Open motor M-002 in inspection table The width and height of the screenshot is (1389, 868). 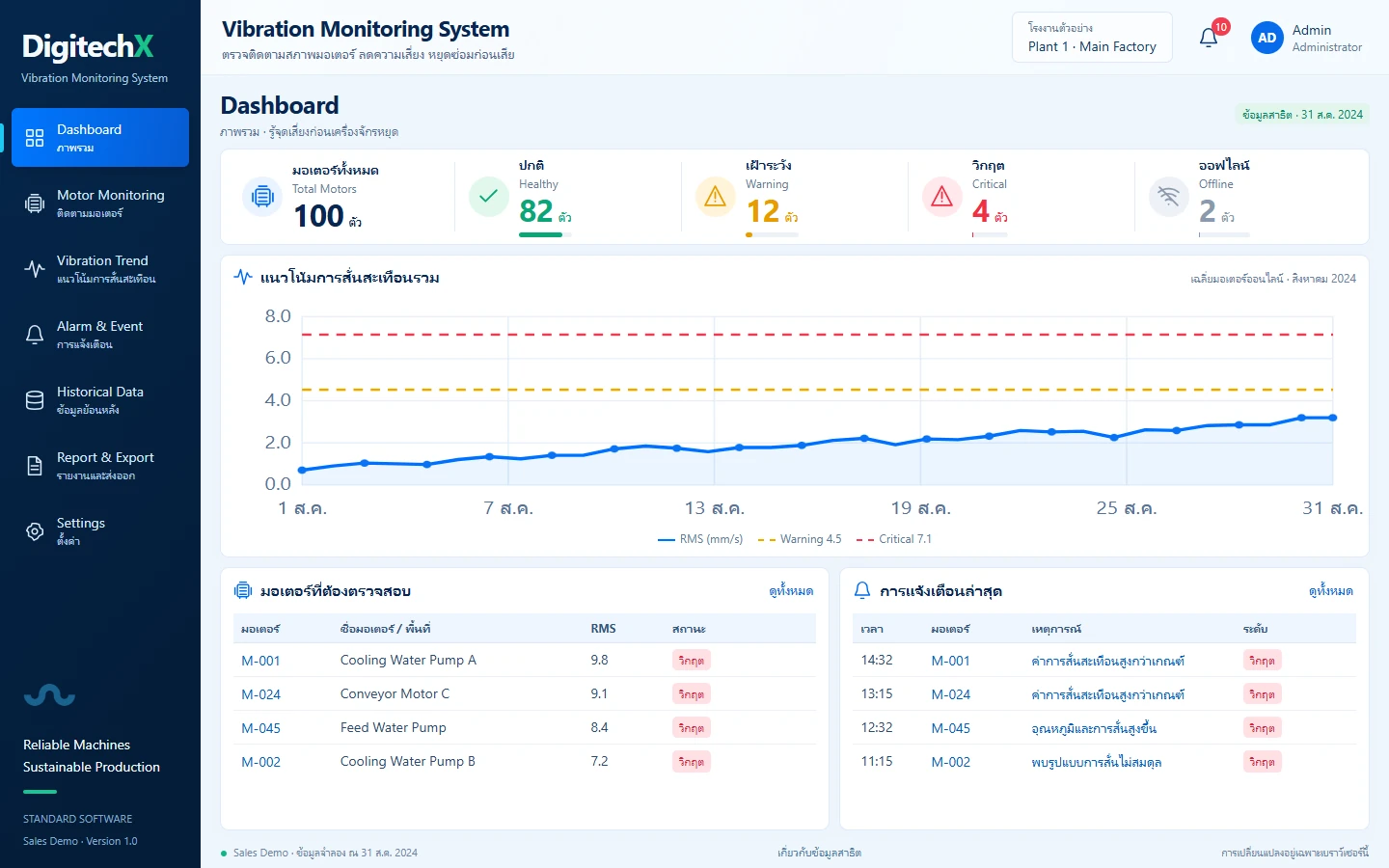(260, 762)
